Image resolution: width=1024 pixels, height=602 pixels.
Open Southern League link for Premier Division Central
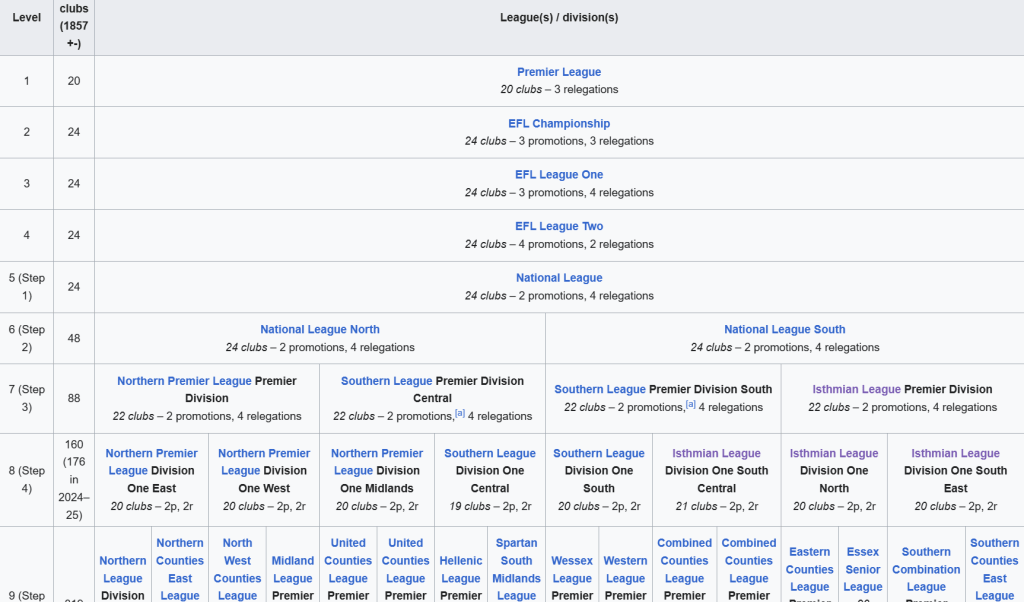point(386,381)
